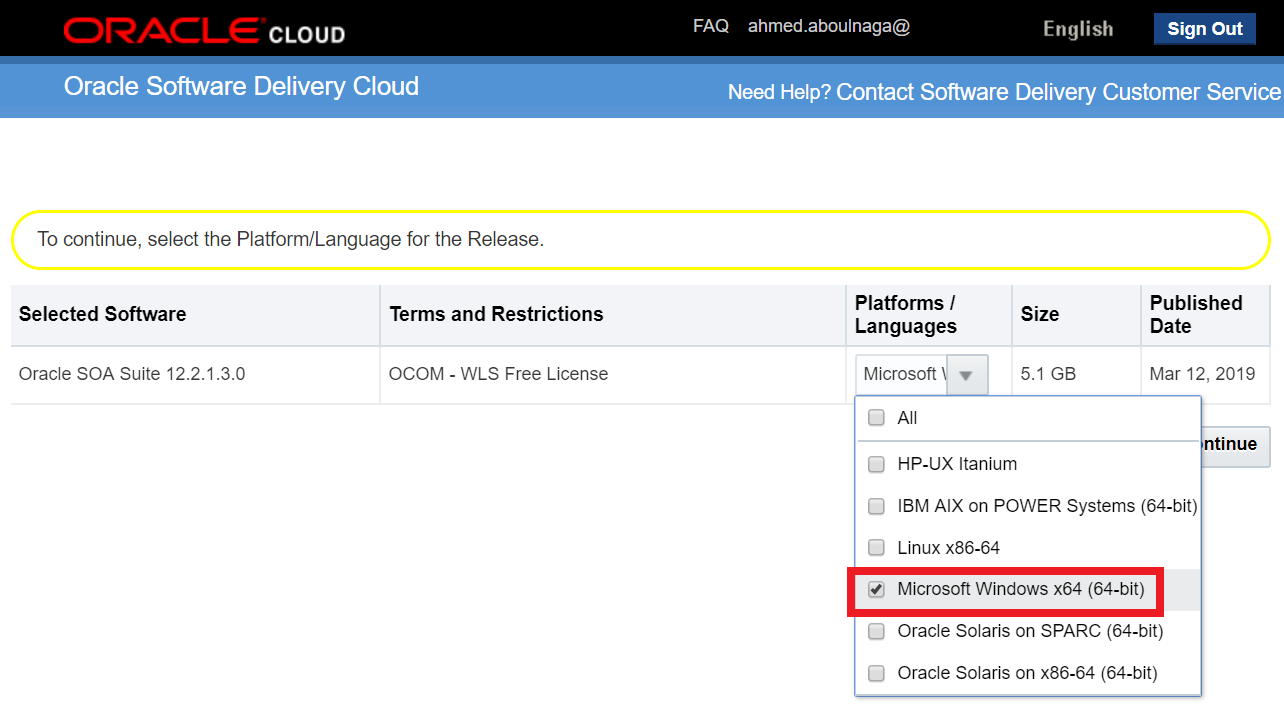Click the Selected Software column header
Screen dimensions: 1284x714
coord(102,314)
